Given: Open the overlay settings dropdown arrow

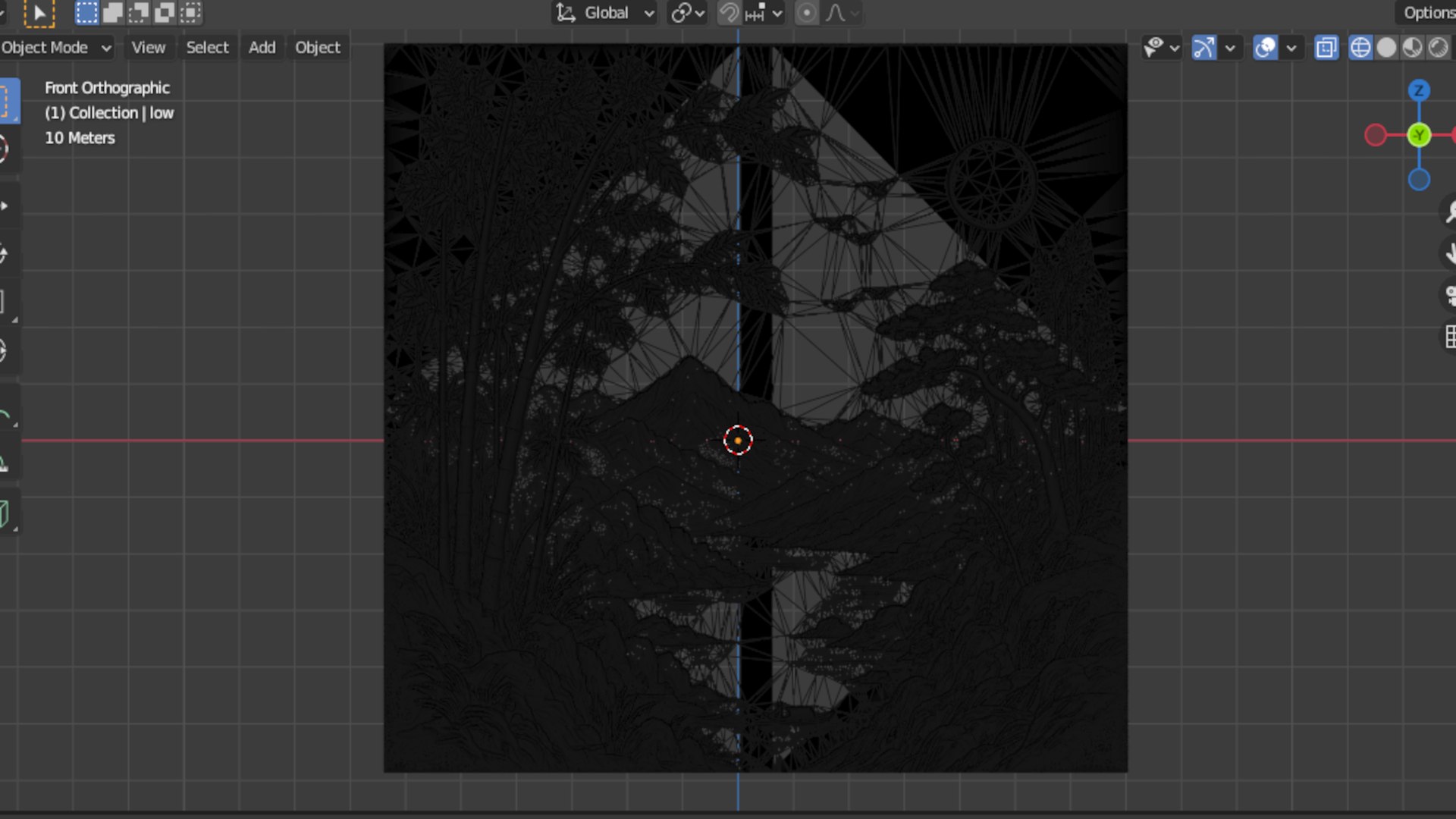Looking at the screenshot, I should tap(1291, 47).
